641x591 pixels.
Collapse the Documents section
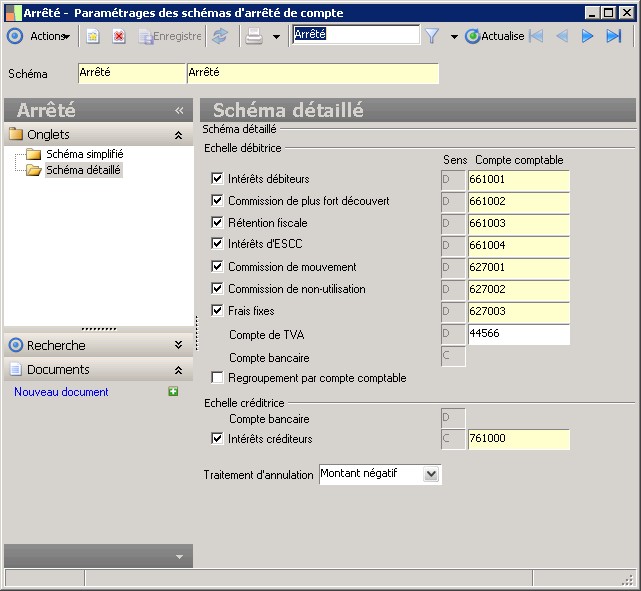[178, 370]
